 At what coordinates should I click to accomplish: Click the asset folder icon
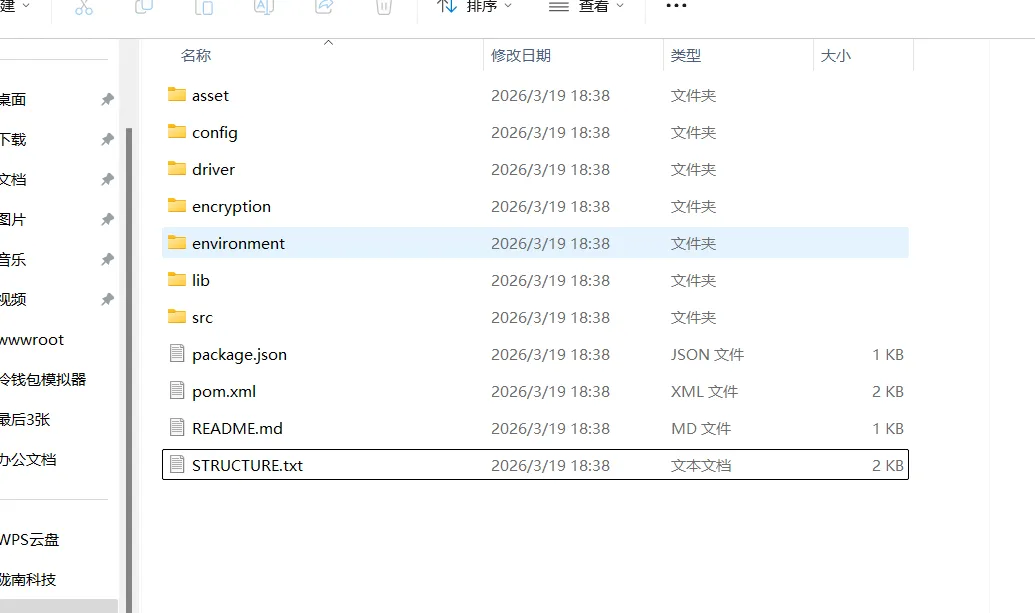pos(177,94)
